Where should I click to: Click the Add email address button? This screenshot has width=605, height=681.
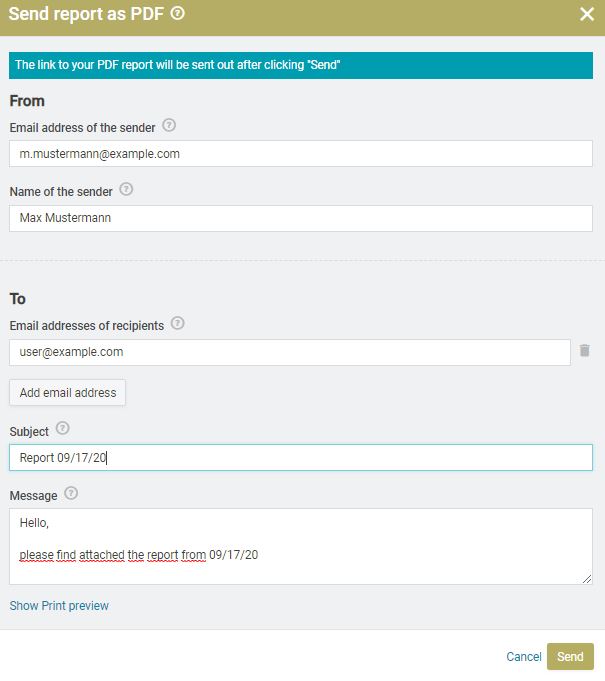[68, 393]
